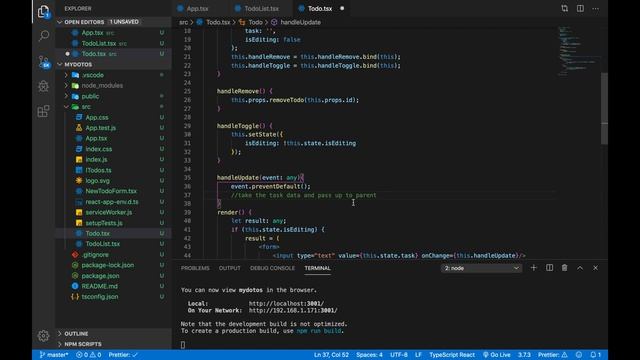
Task: Open README.md in the file tree
Action: point(100,286)
